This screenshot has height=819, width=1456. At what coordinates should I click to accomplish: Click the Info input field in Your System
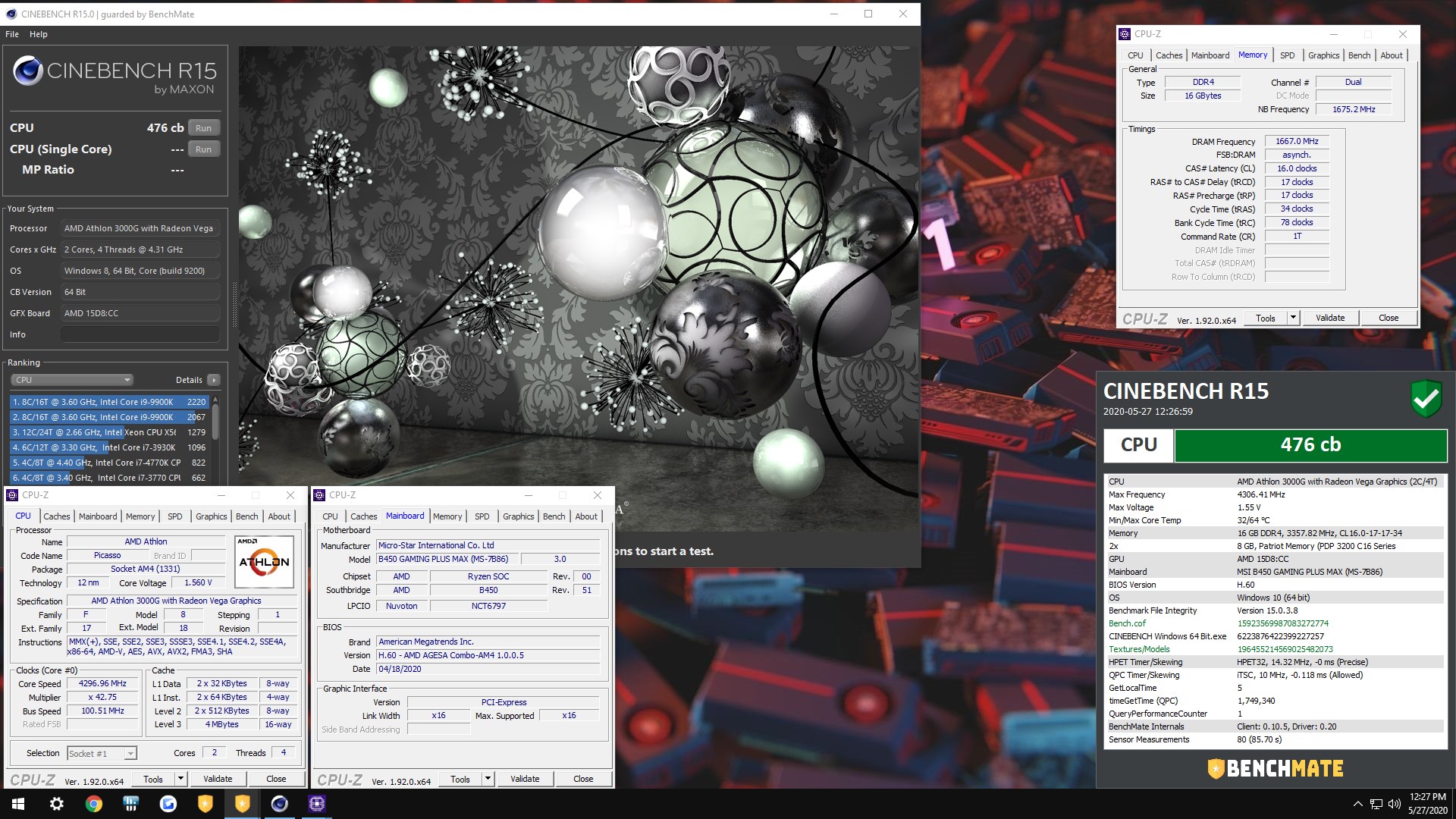[x=140, y=334]
